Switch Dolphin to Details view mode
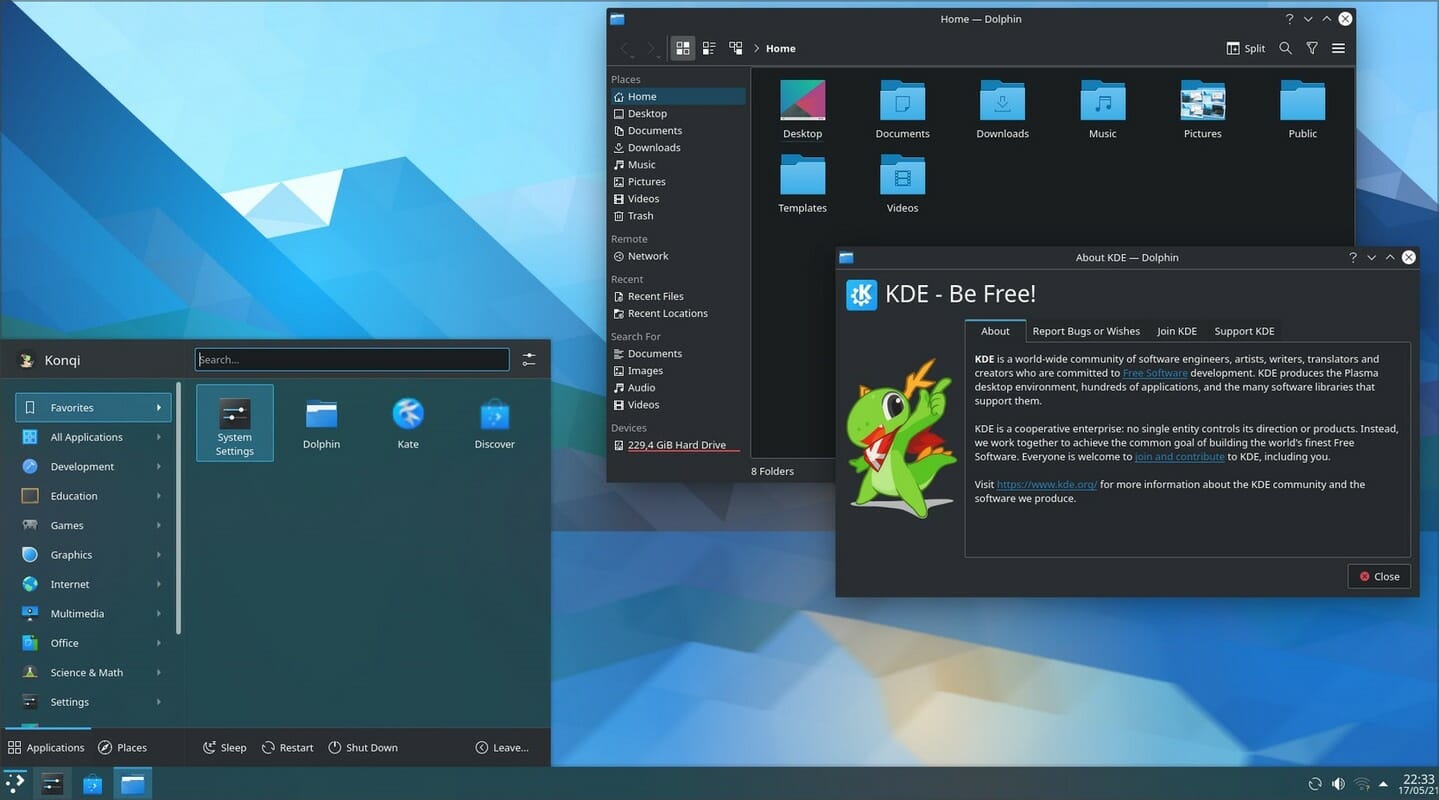The width and height of the screenshot is (1439, 800). [x=736, y=48]
